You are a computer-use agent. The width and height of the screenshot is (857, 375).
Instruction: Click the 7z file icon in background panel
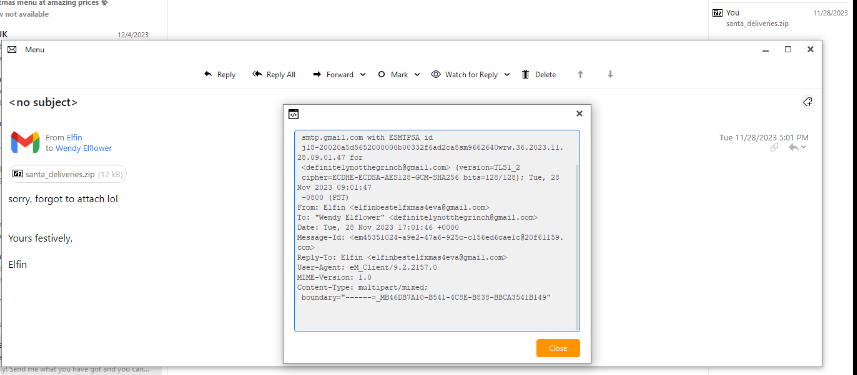click(718, 13)
